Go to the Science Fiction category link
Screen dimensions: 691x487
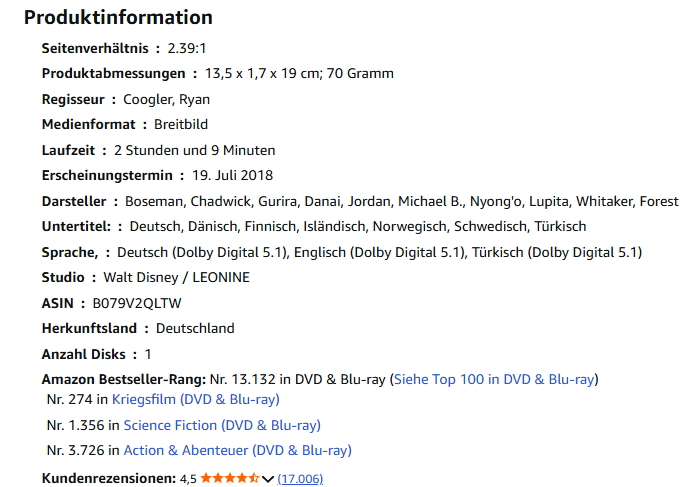[x=222, y=425]
